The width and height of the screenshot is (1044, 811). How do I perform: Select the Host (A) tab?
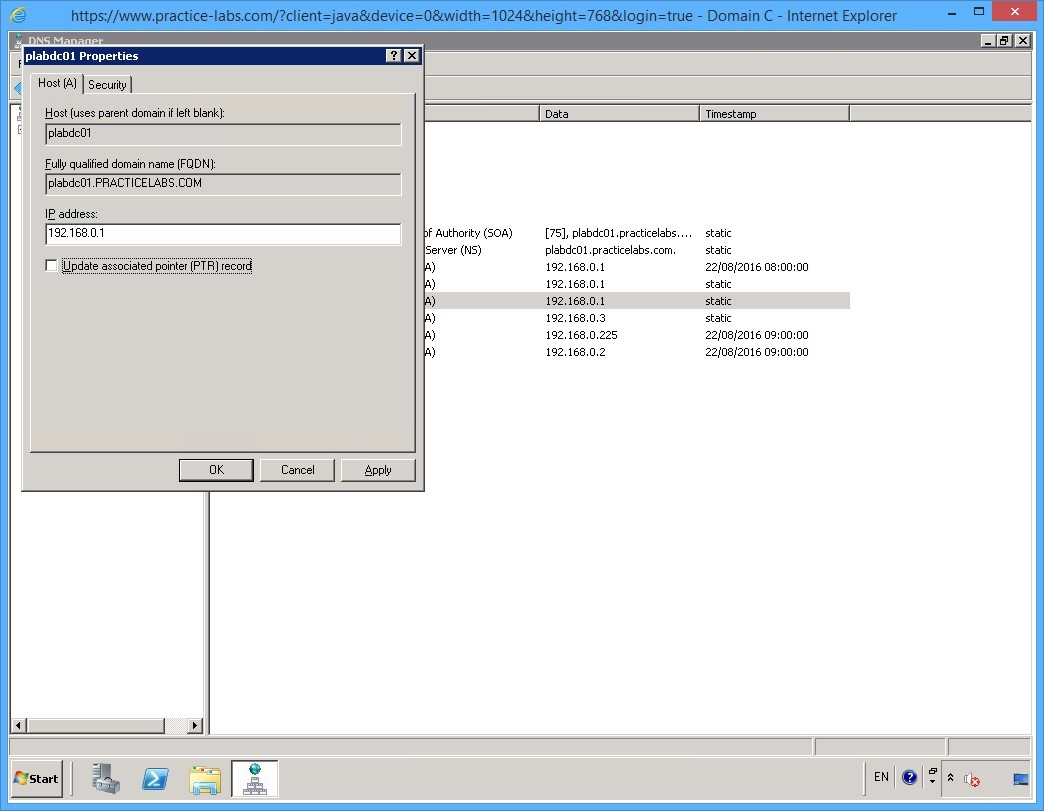(56, 84)
